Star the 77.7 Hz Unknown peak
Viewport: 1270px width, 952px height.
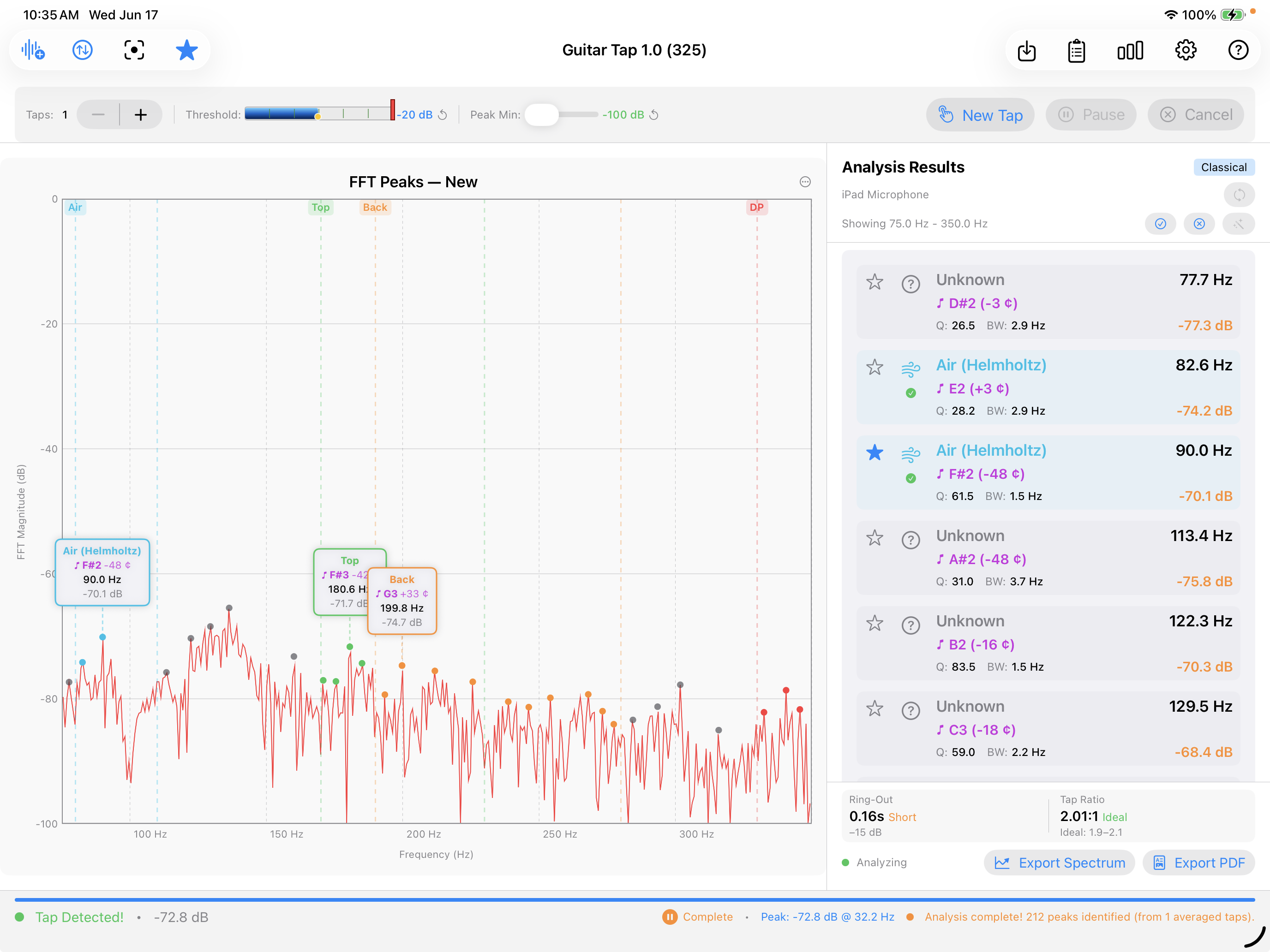pos(875,282)
